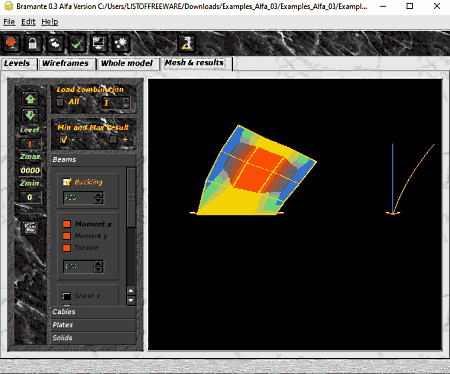Click the microscope toolbar icon
450x374 pixels.
click(x=187, y=43)
